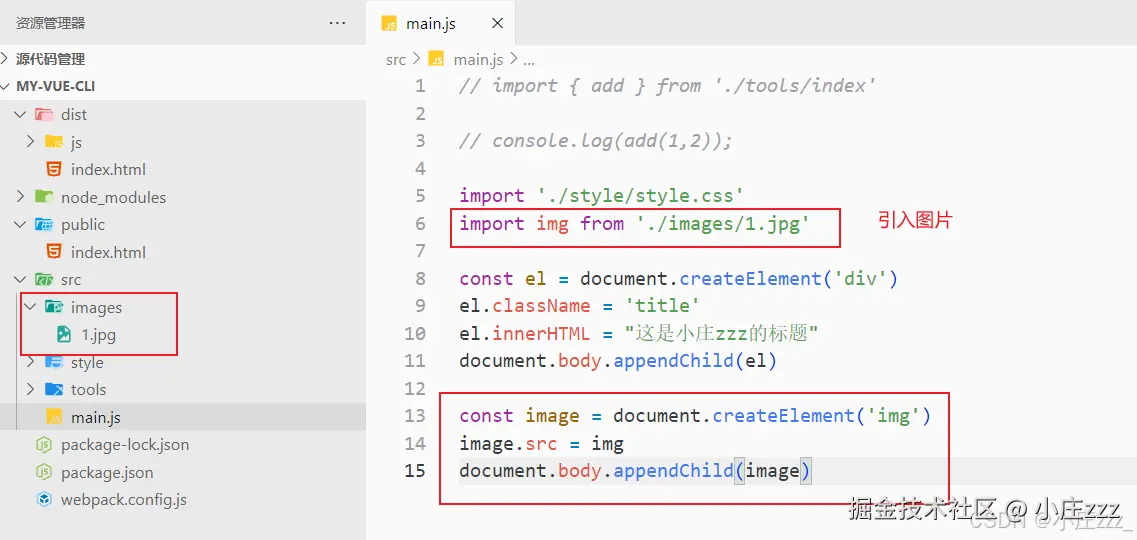Collapse the images folder chevron
1137x540 pixels.
[x=30, y=307]
